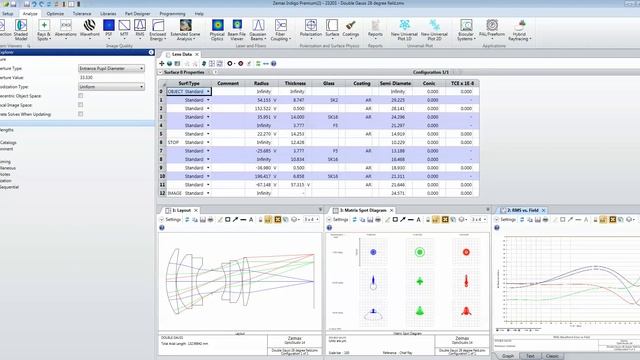Toggle Iterate Solves When Updating checkbox
The image size is (640, 360).
pyautogui.click(x=80, y=114)
